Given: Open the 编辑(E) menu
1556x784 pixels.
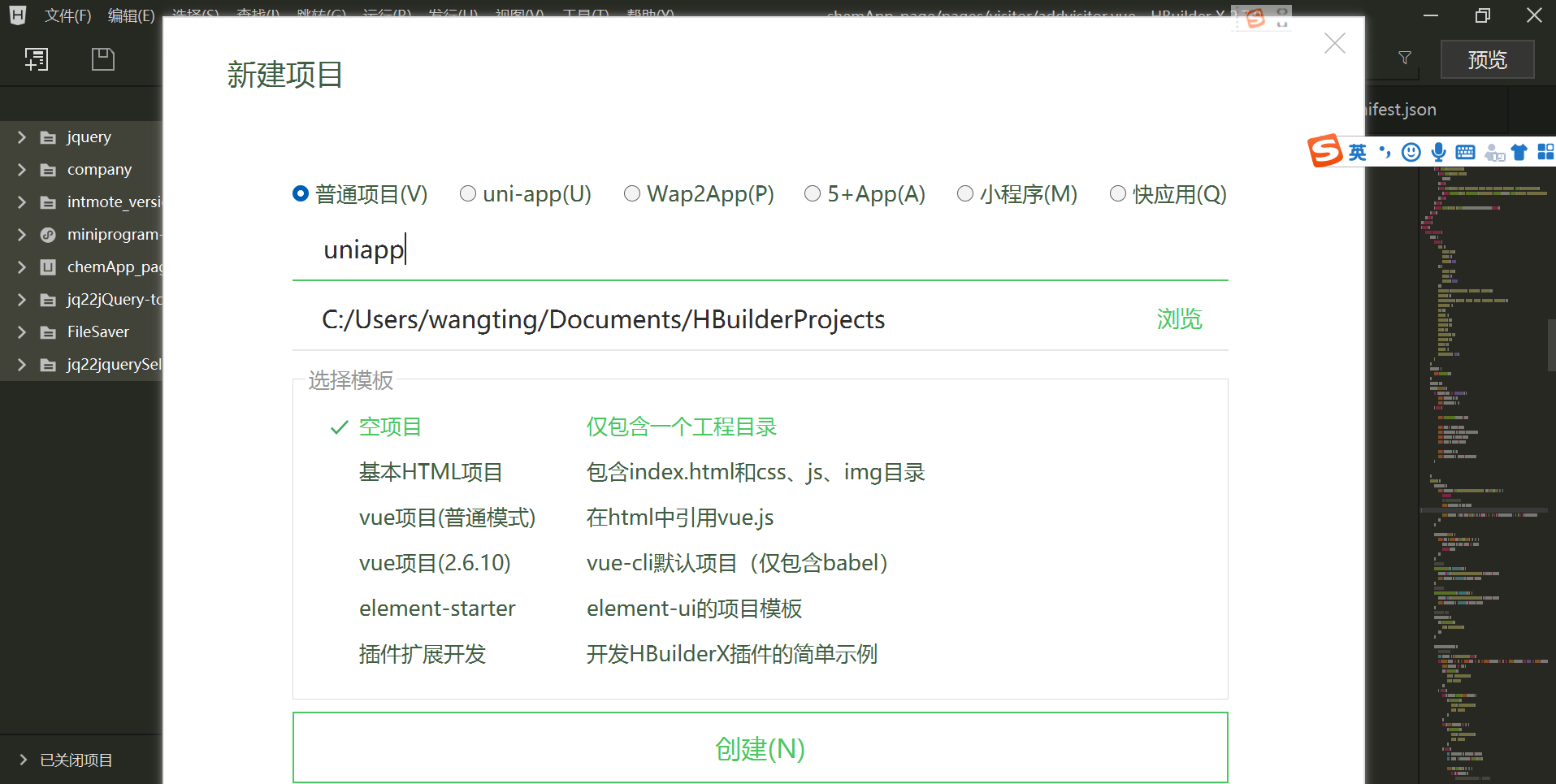Looking at the screenshot, I should pyautogui.click(x=132, y=15).
